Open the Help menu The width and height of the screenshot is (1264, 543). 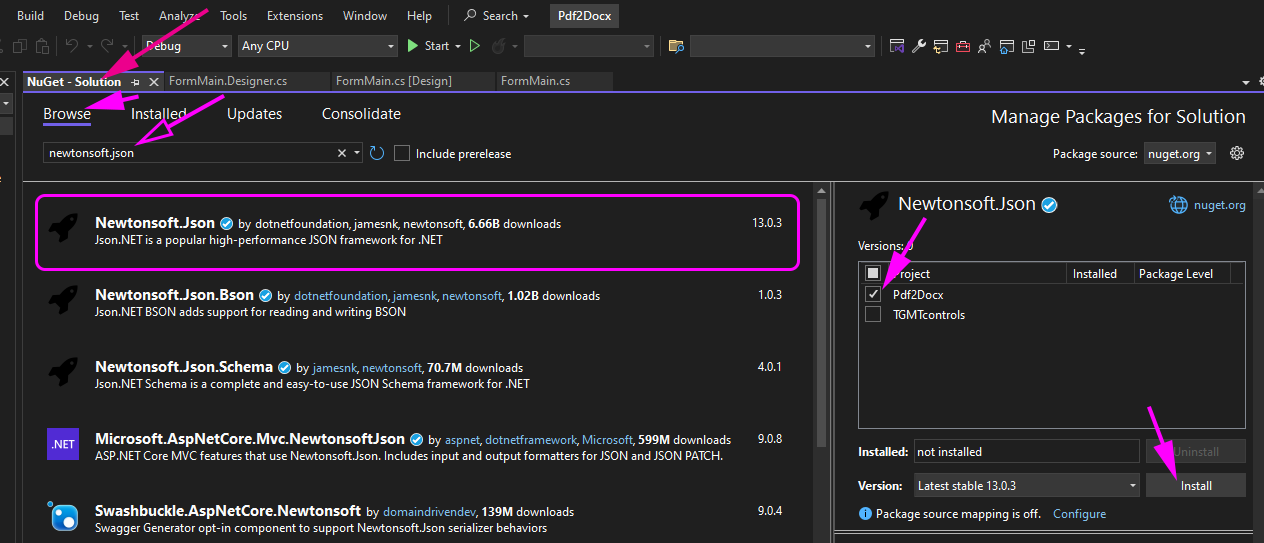[420, 16]
